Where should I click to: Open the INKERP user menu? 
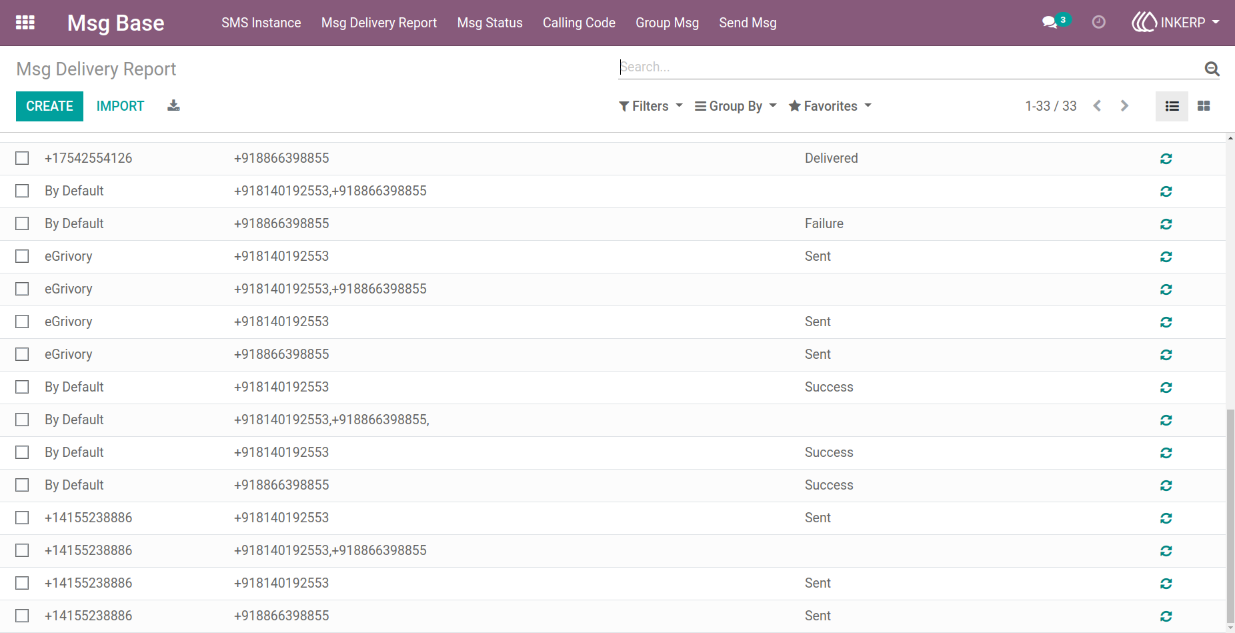pos(1175,22)
